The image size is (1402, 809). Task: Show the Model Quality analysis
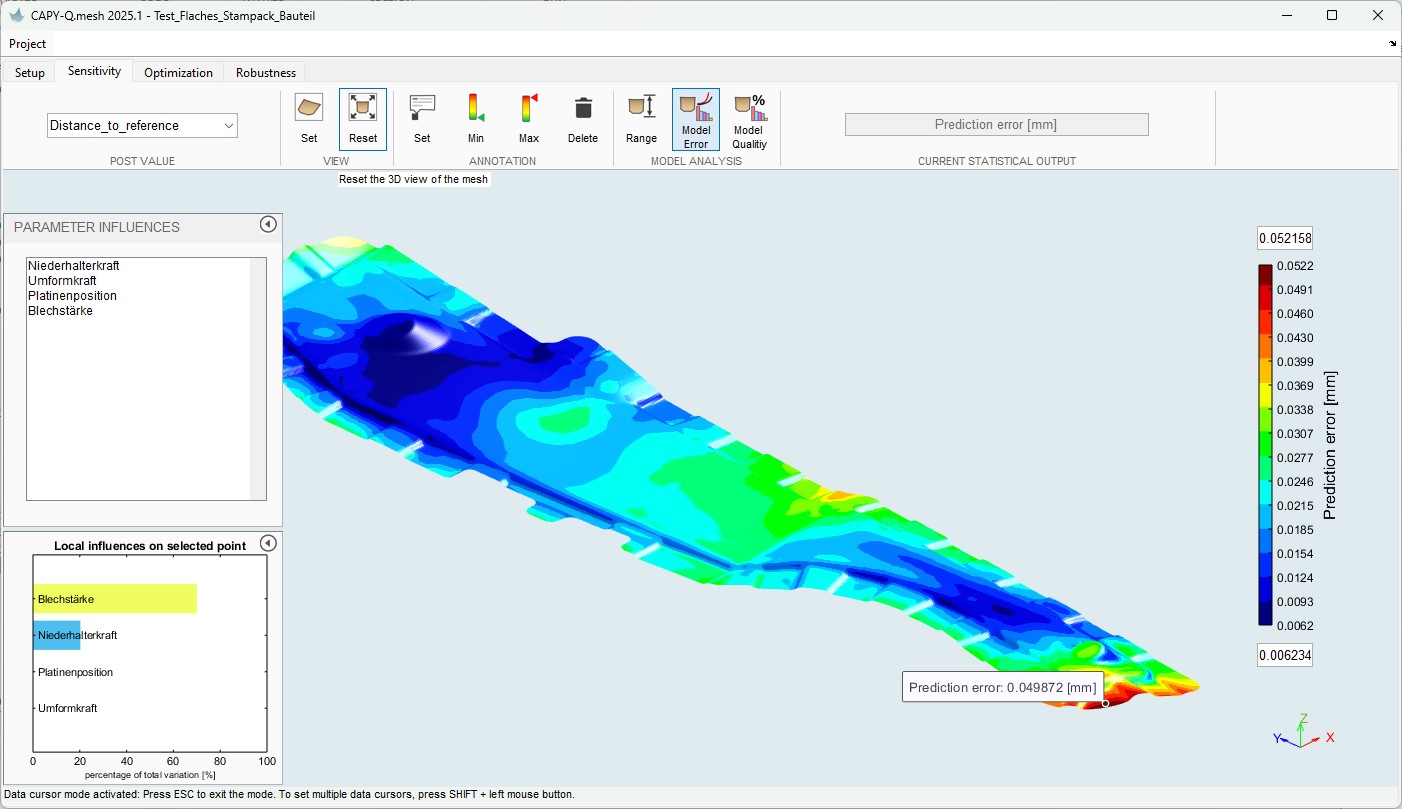(749, 120)
